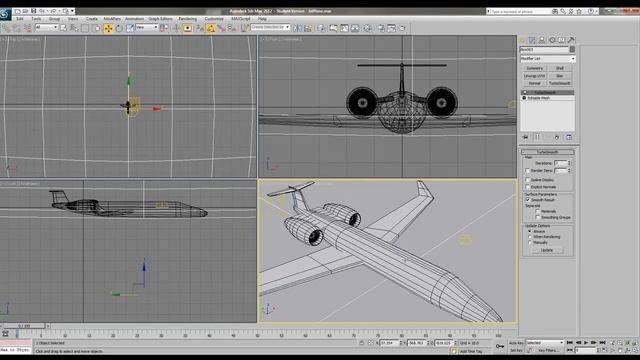640x360 pixels.
Task: Click the Render Iters spinner arrows
Action: 569,171
